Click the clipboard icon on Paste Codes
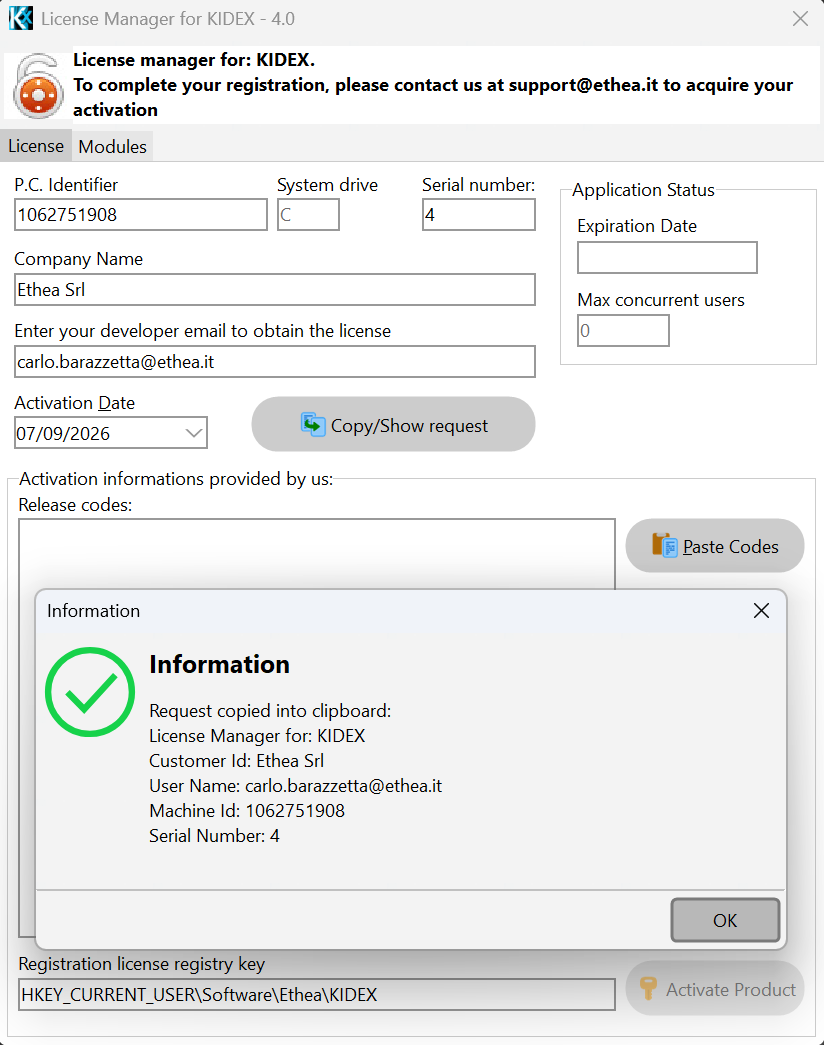 pyautogui.click(x=664, y=545)
